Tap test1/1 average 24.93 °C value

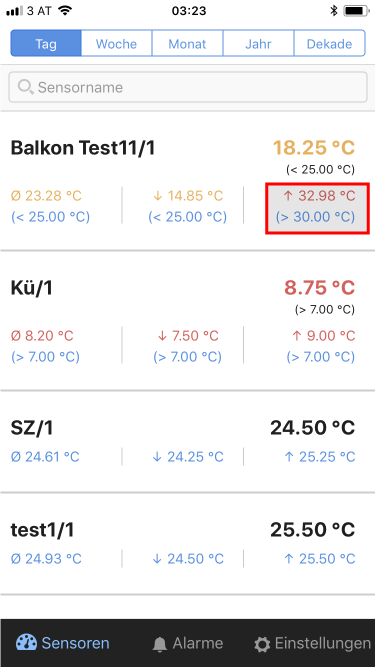pos(46,559)
